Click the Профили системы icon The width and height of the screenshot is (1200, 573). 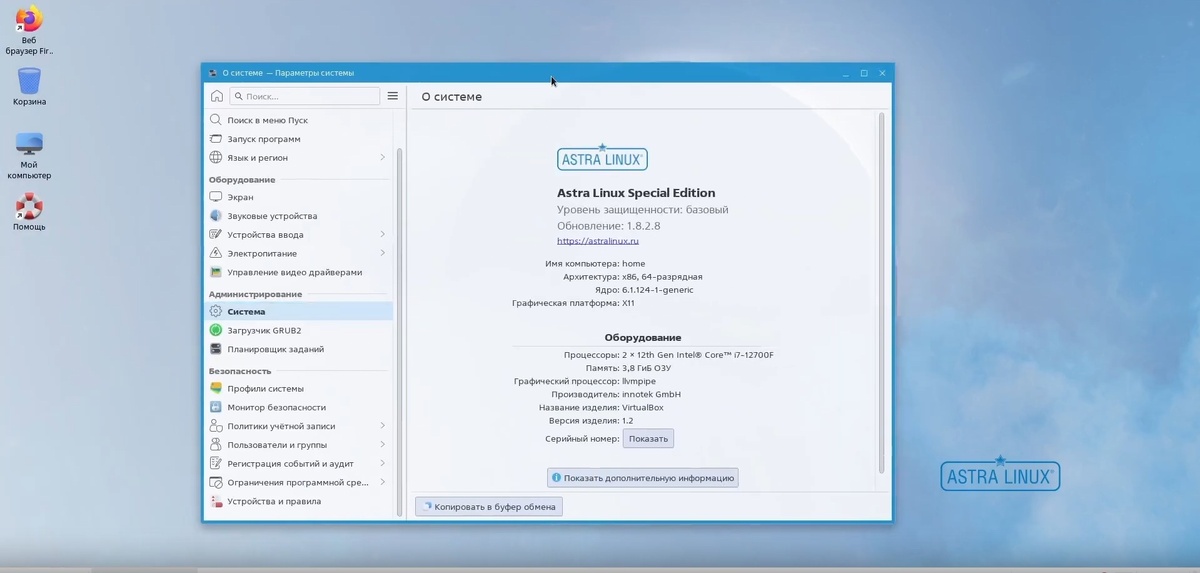point(216,388)
